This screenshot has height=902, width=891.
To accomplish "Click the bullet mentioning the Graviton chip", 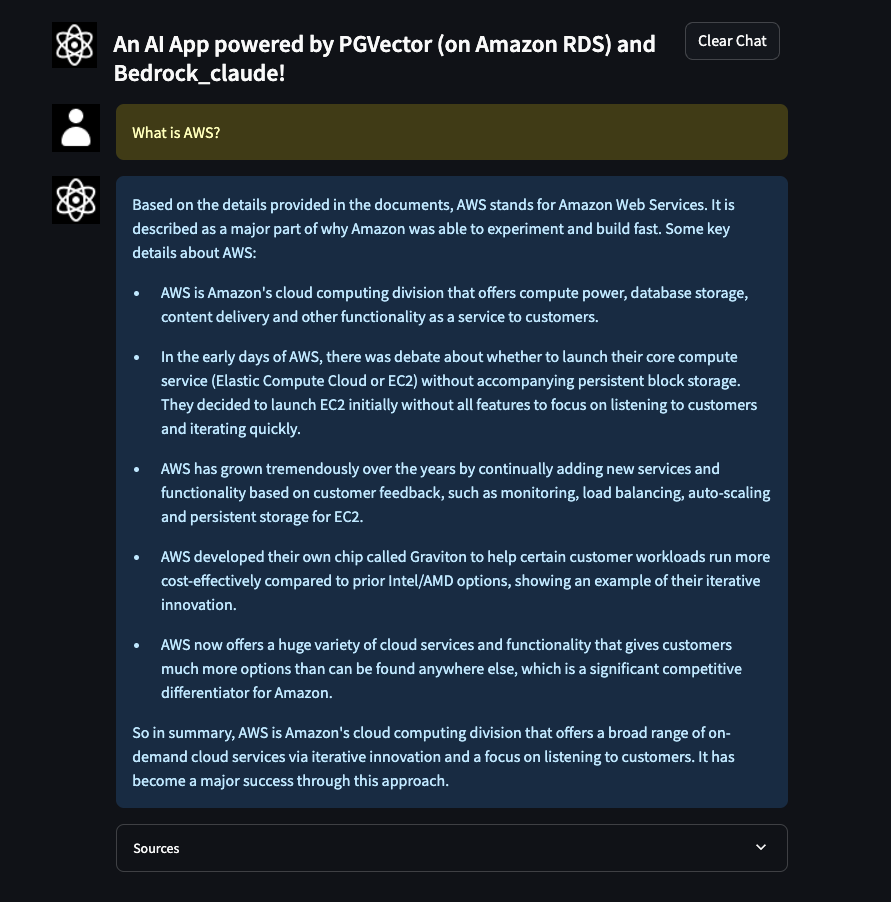I will tap(465, 580).
